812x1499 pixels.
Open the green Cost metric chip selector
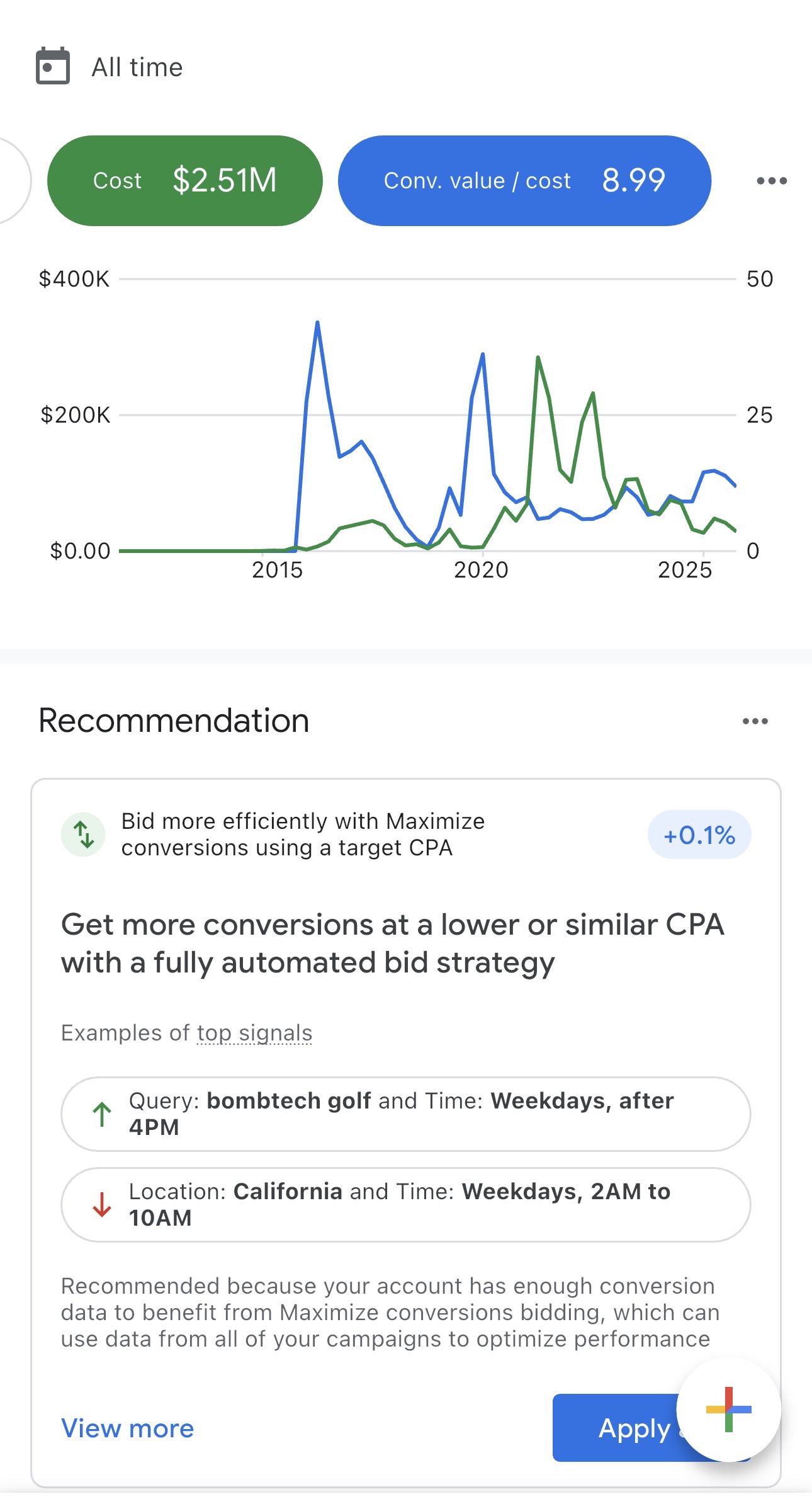point(186,181)
